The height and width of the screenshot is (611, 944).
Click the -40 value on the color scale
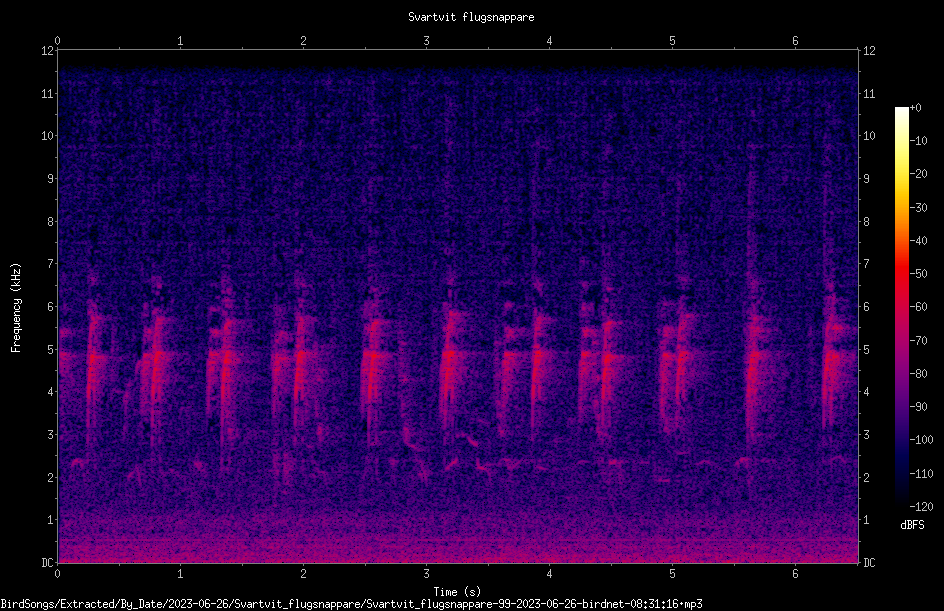[919, 241]
